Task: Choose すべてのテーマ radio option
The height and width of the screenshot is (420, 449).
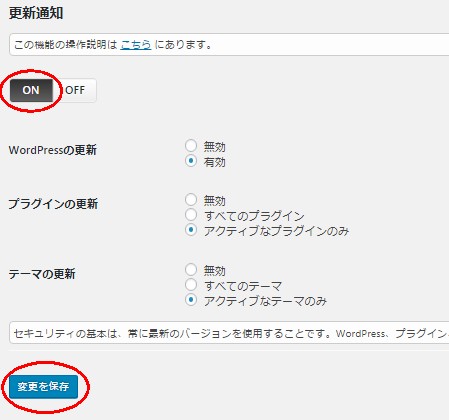Action: click(191, 285)
